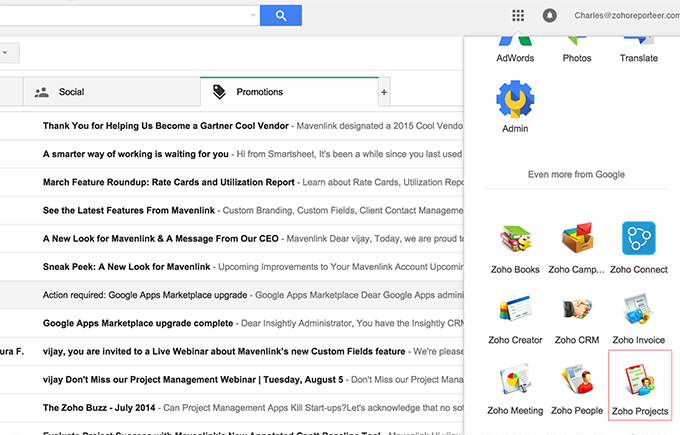Image resolution: width=680 pixels, height=435 pixels.
Task: Open the Google apps grid launcher
Action: point(518,16)
